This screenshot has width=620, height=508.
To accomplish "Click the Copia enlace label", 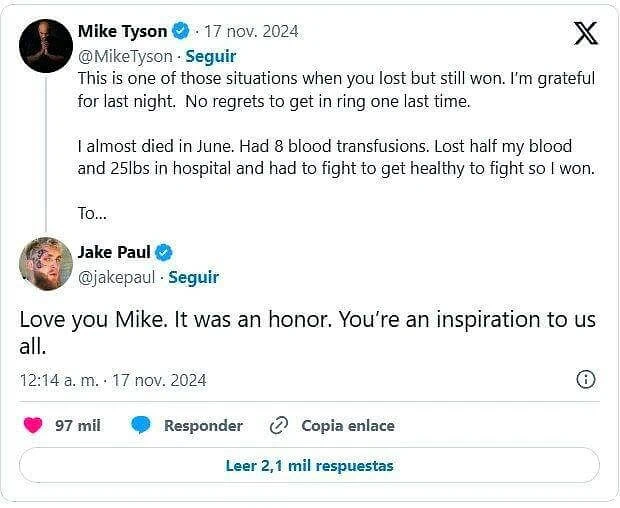I will pyautogui.click(x=348, y=425).
